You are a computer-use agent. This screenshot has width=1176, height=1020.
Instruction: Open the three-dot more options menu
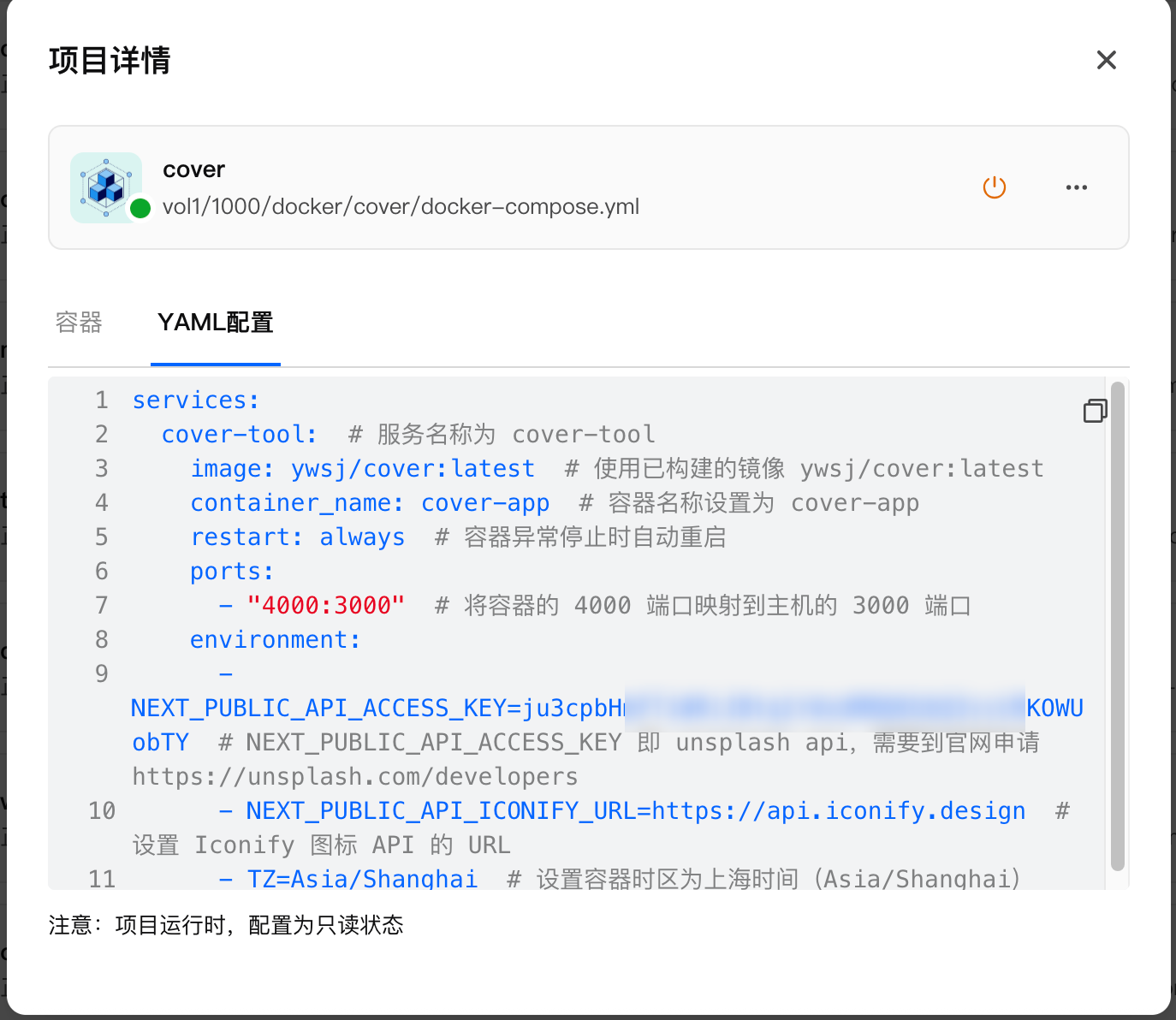(x=1076, y=187)
